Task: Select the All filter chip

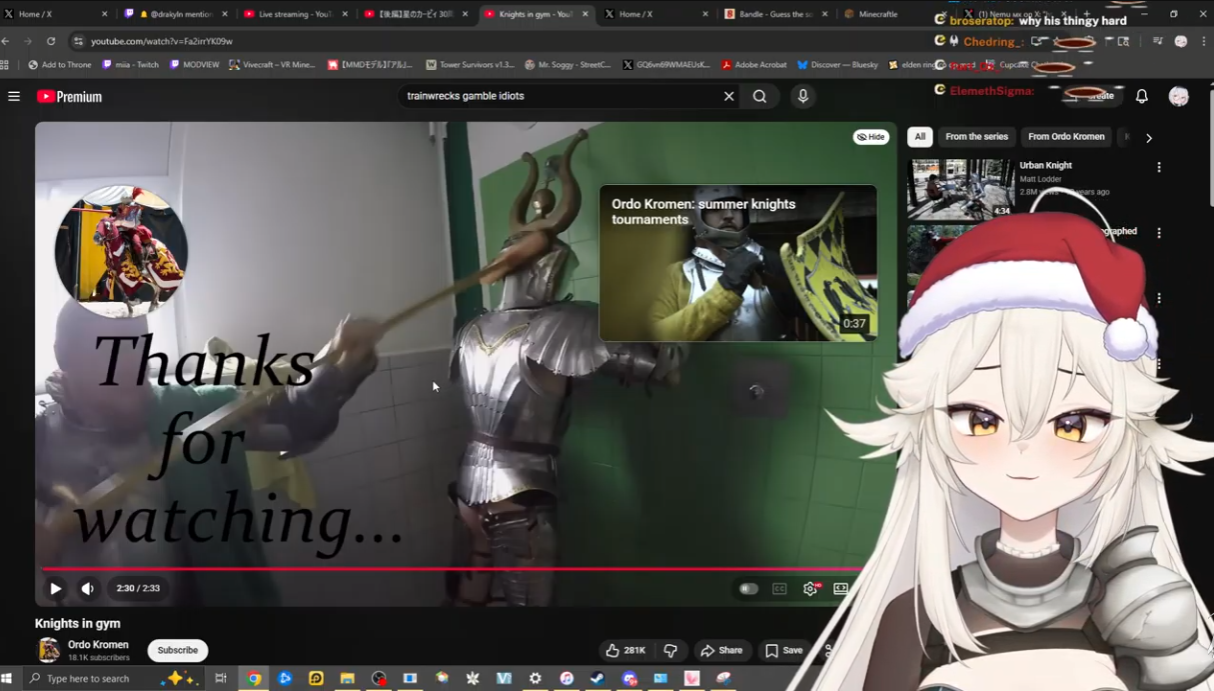Action: pyautogui.click(x=920, y=136)
